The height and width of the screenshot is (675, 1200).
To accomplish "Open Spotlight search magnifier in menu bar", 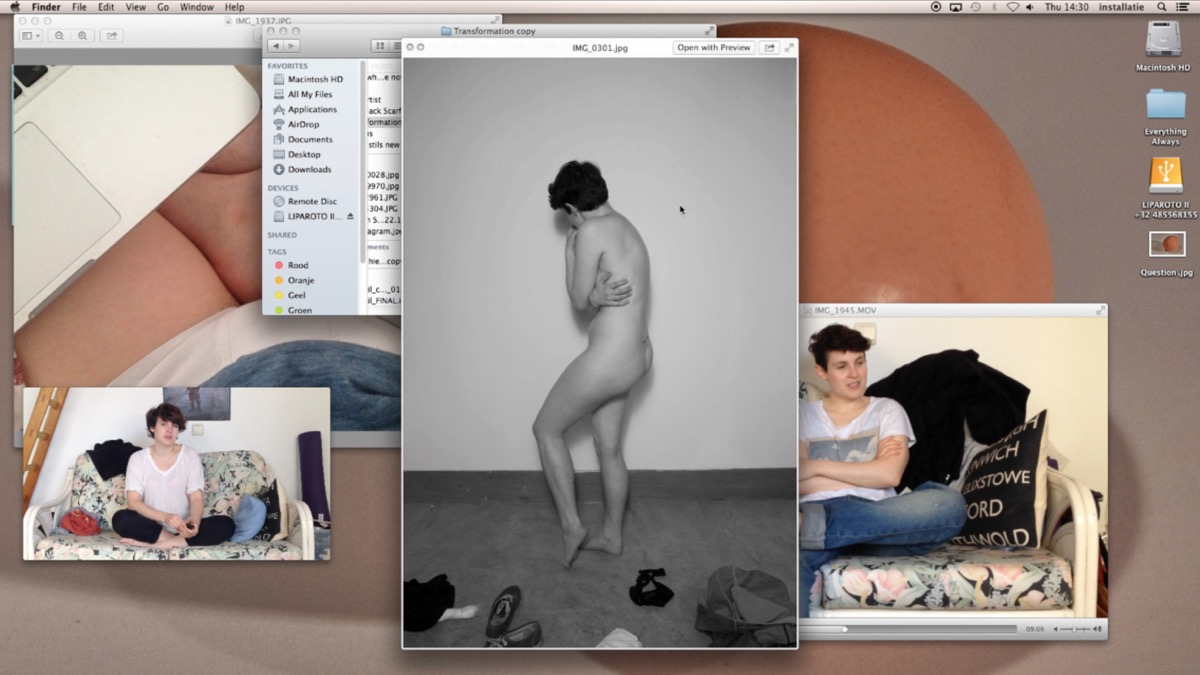I will 1161,7.
